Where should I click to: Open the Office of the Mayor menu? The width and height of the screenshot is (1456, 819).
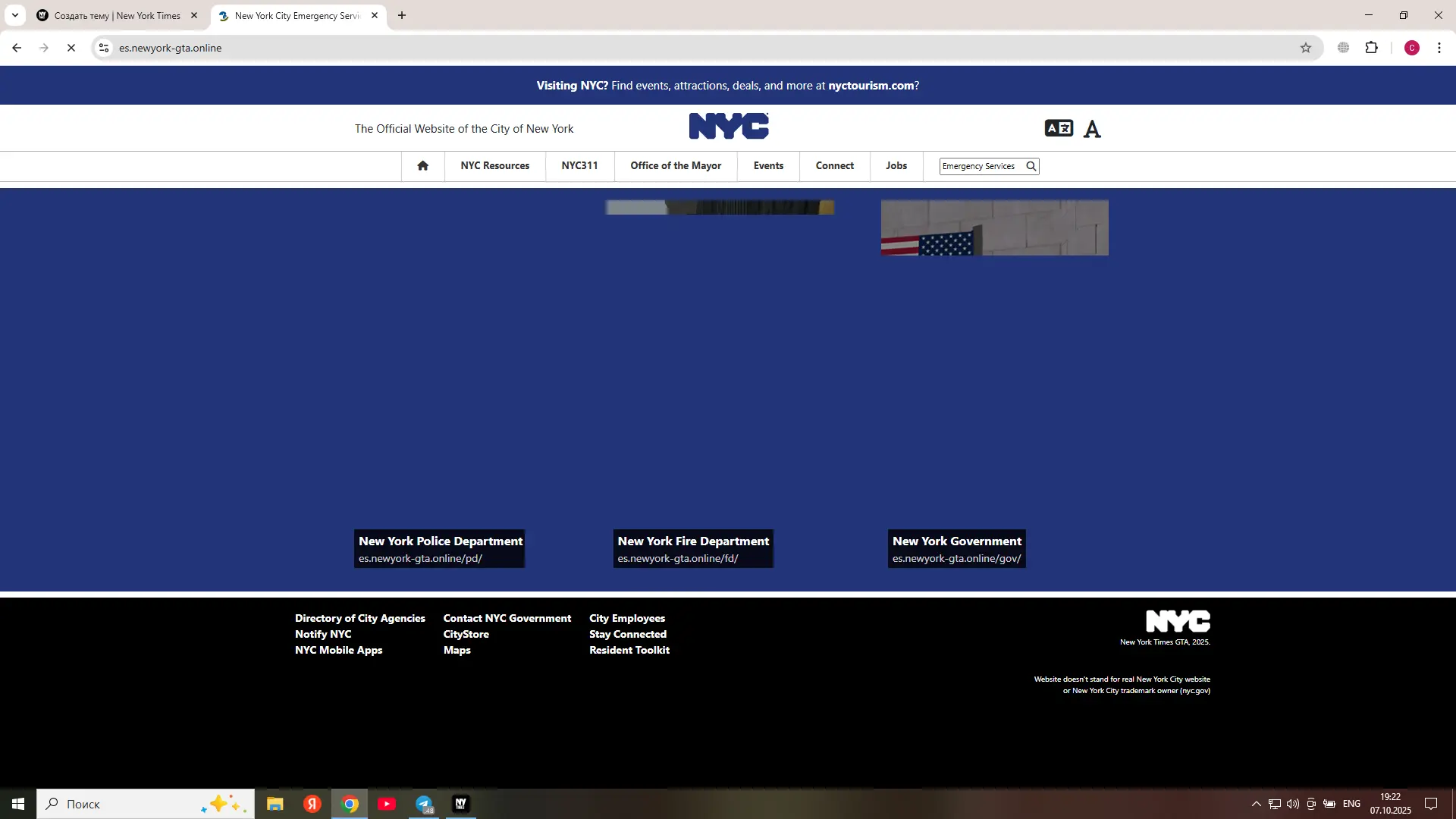[x=675, y=165]
